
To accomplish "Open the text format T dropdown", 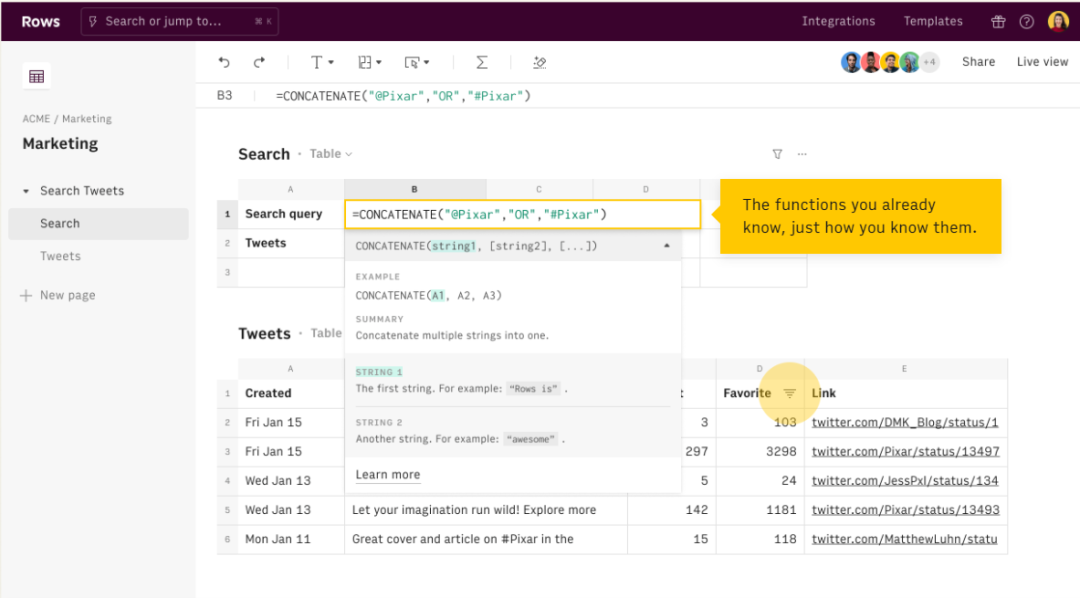I will click(x=322, y=62).
